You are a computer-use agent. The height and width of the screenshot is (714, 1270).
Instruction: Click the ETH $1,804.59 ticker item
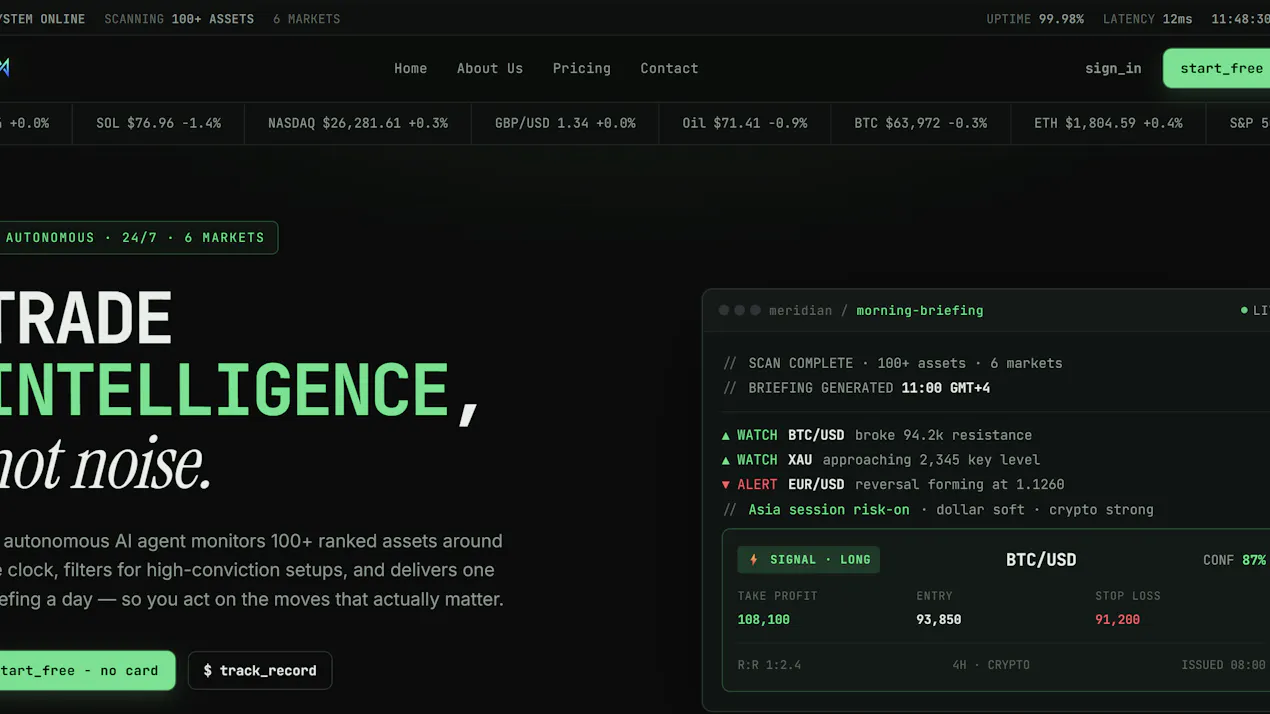point(1108,123)
